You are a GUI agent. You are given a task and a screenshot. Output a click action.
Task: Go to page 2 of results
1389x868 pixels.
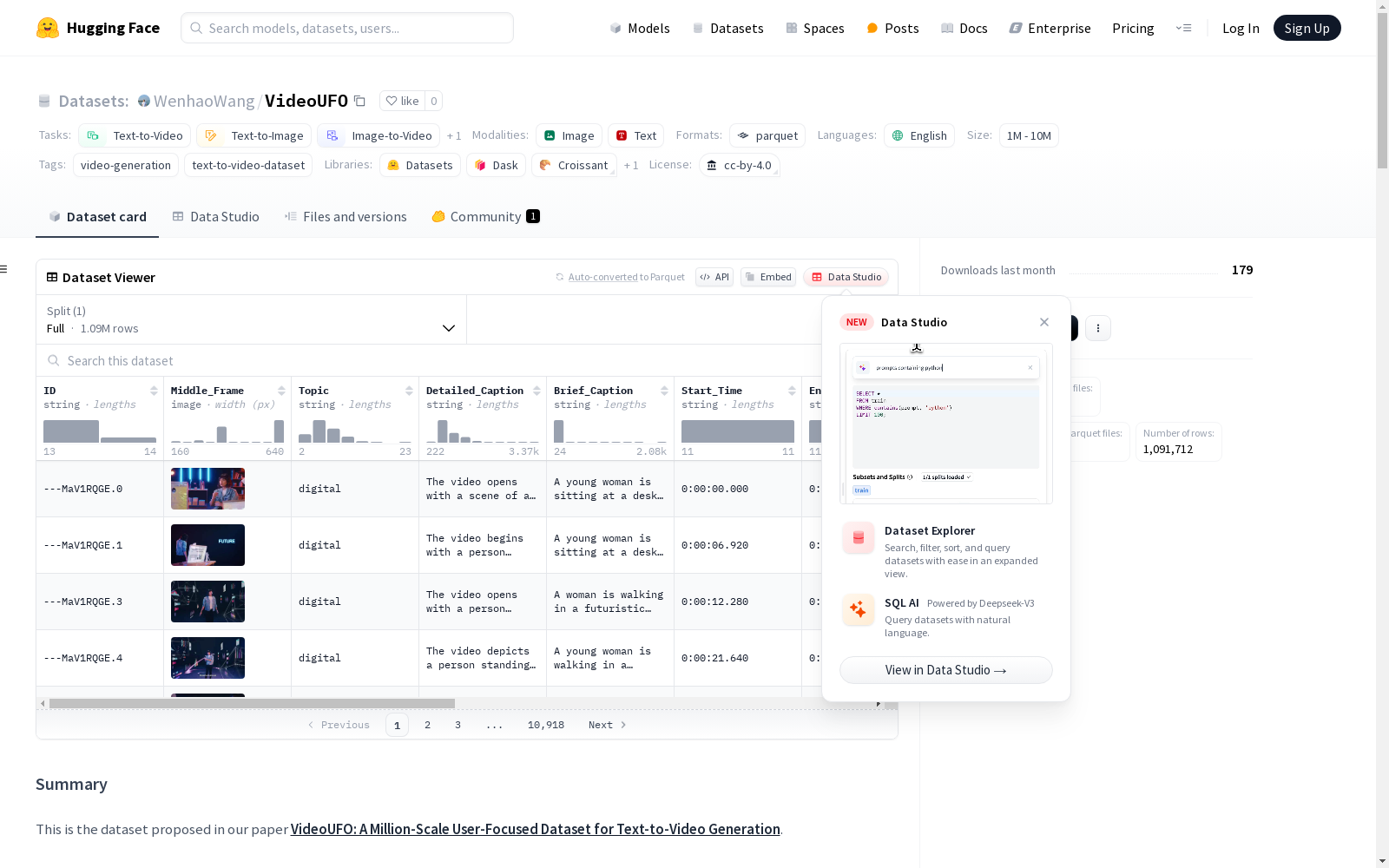click(427, 725)
